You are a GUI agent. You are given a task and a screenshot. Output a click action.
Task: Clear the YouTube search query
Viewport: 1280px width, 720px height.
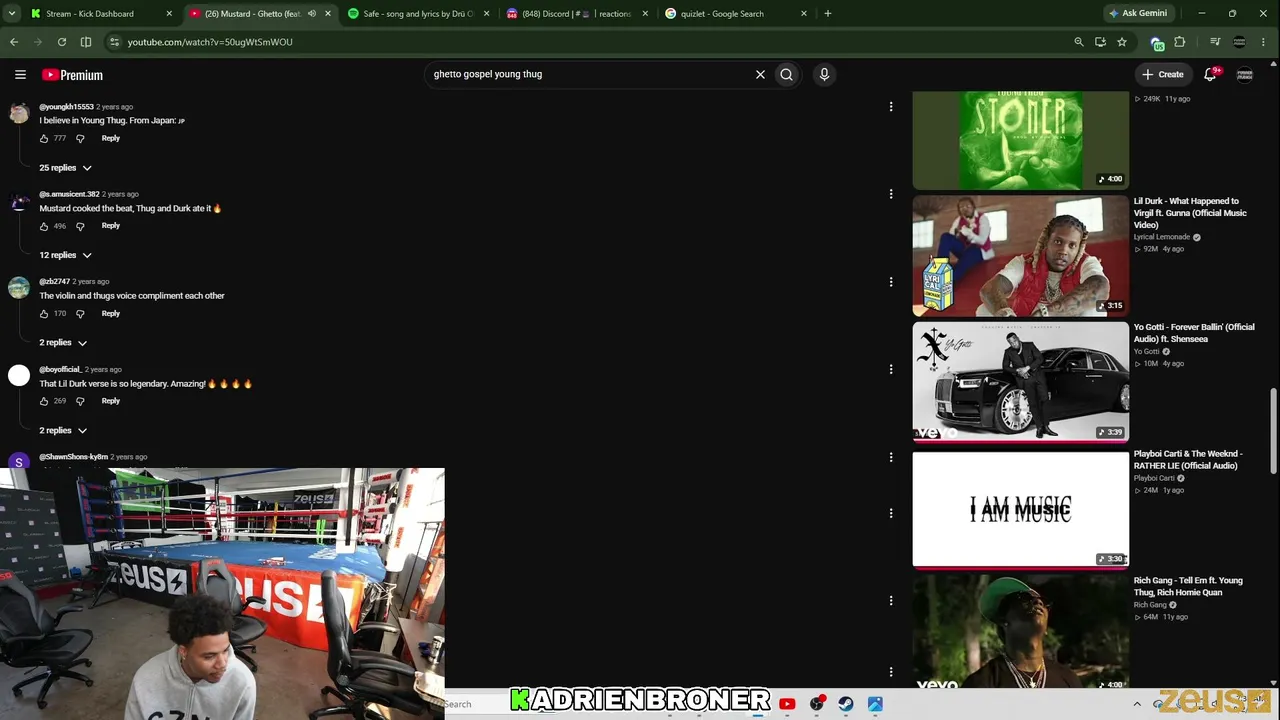(760, 74)
